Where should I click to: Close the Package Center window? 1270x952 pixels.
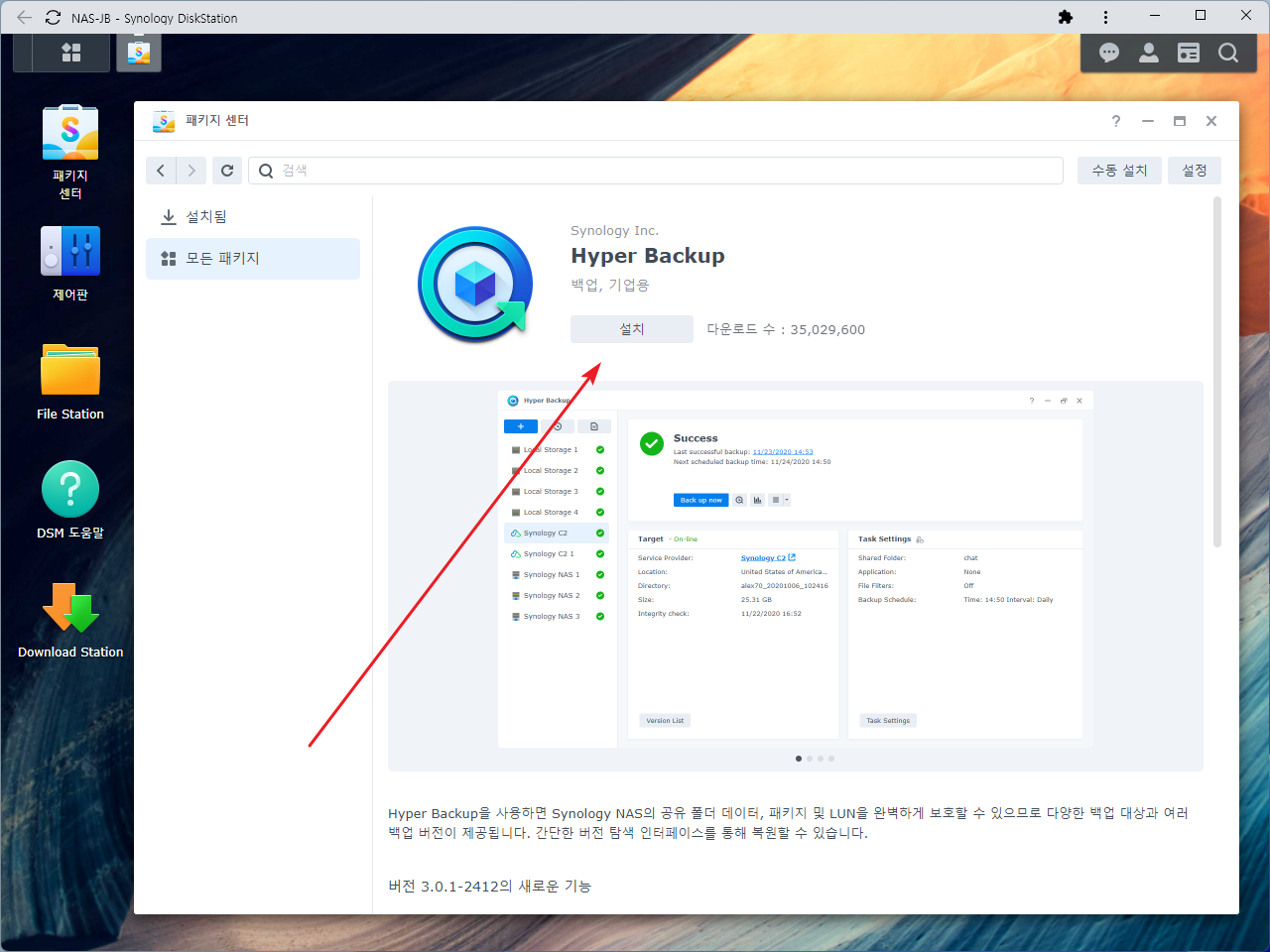pyautogui.click(x=1211, y=121)
